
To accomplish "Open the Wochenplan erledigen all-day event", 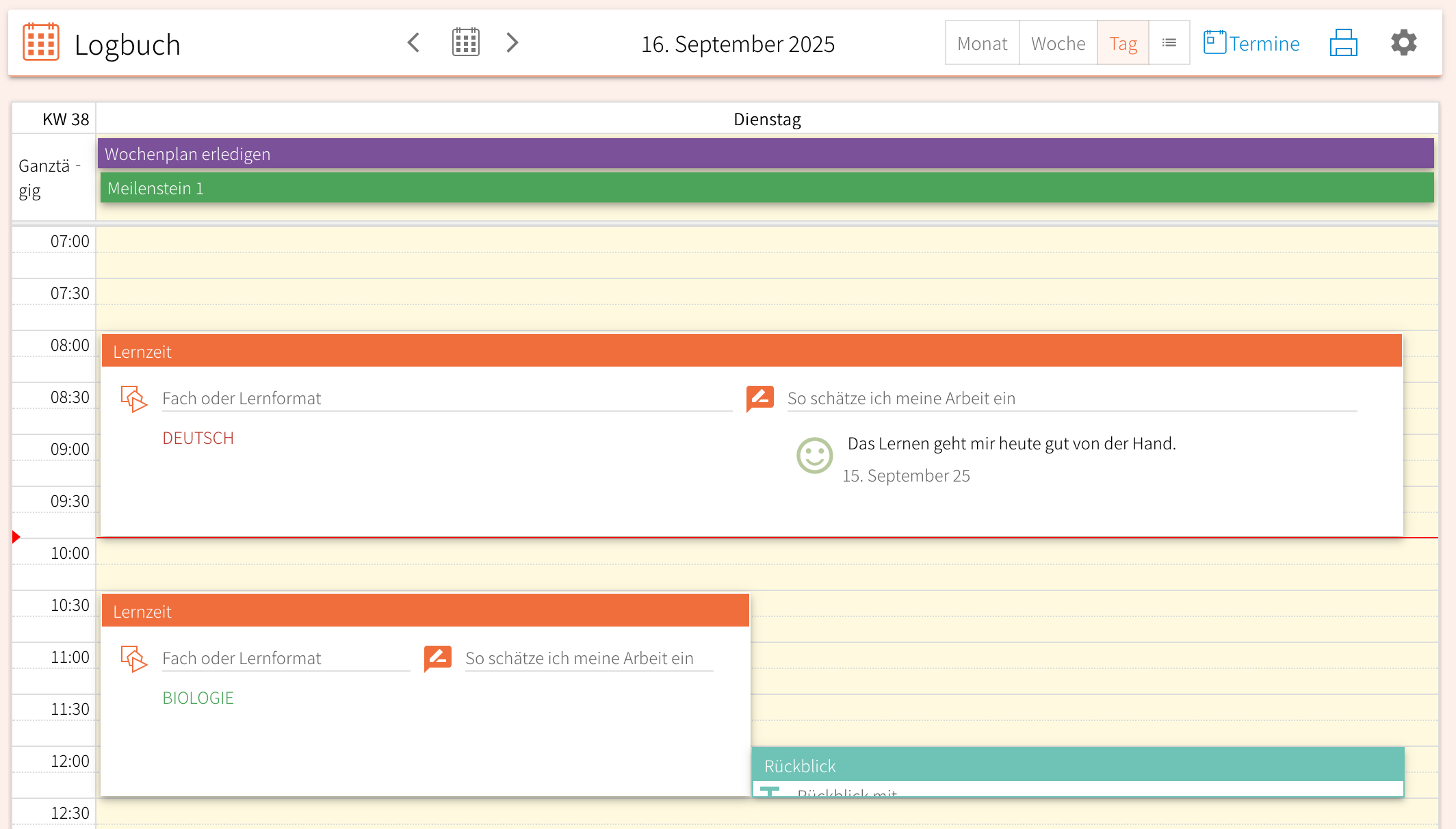I will [x=765, y=154].
